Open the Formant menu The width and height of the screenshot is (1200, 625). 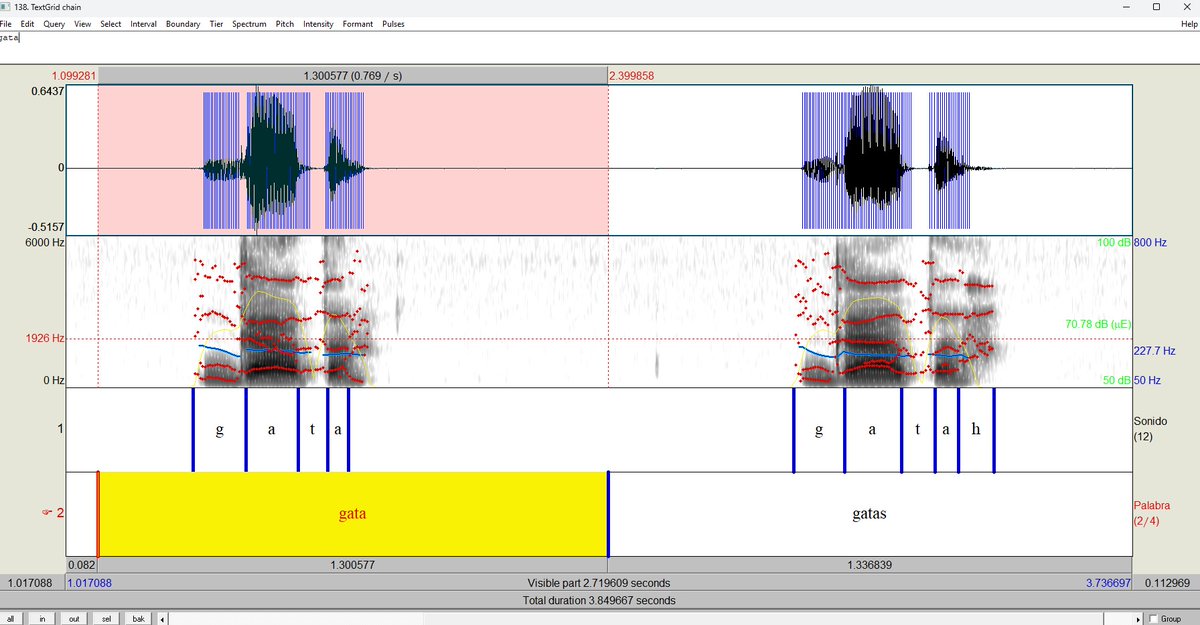click(358, 24)
